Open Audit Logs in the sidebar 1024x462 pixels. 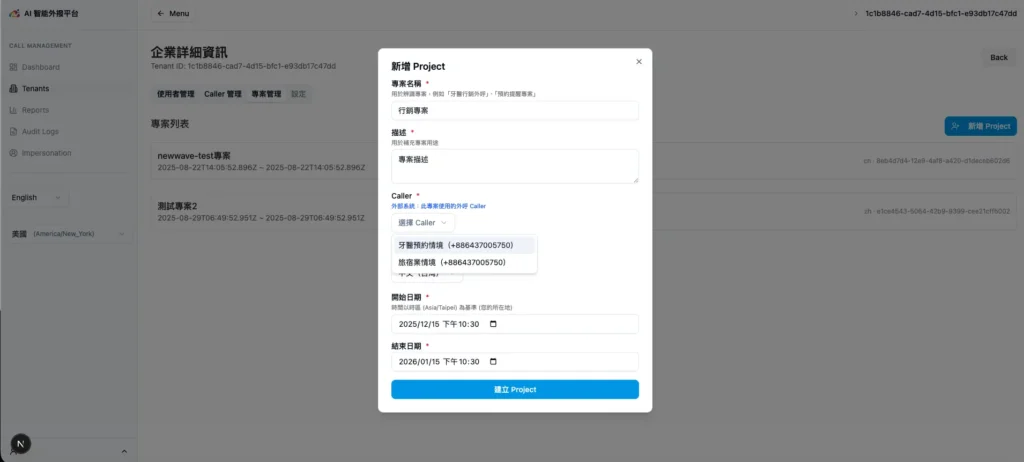click(x=40, y=131)
